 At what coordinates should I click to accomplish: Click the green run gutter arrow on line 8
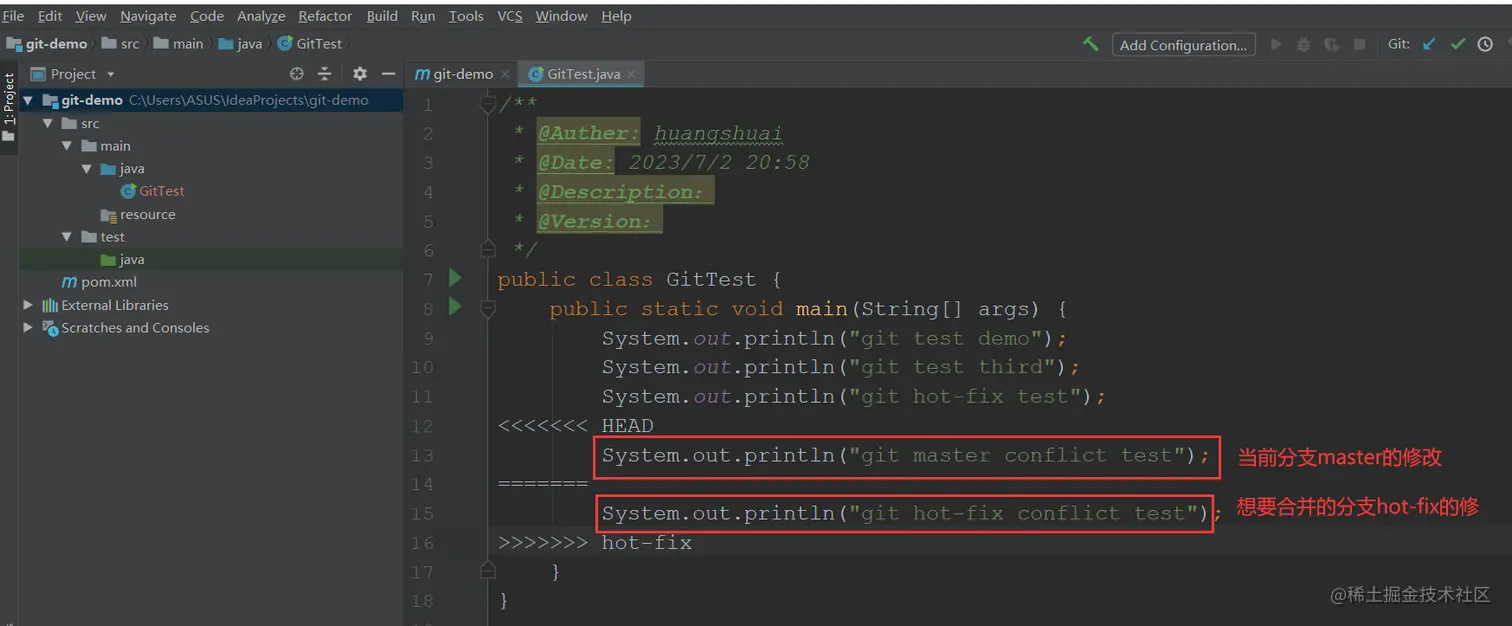tap(456, 307)
